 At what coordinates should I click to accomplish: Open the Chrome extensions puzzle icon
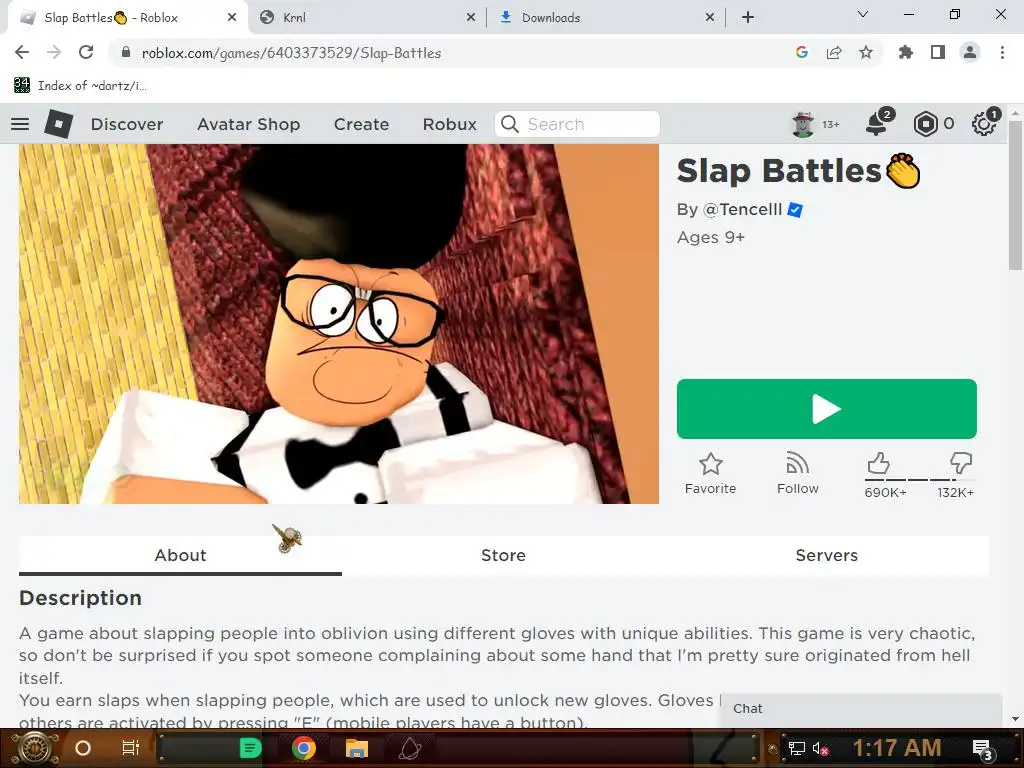(905, 52)
